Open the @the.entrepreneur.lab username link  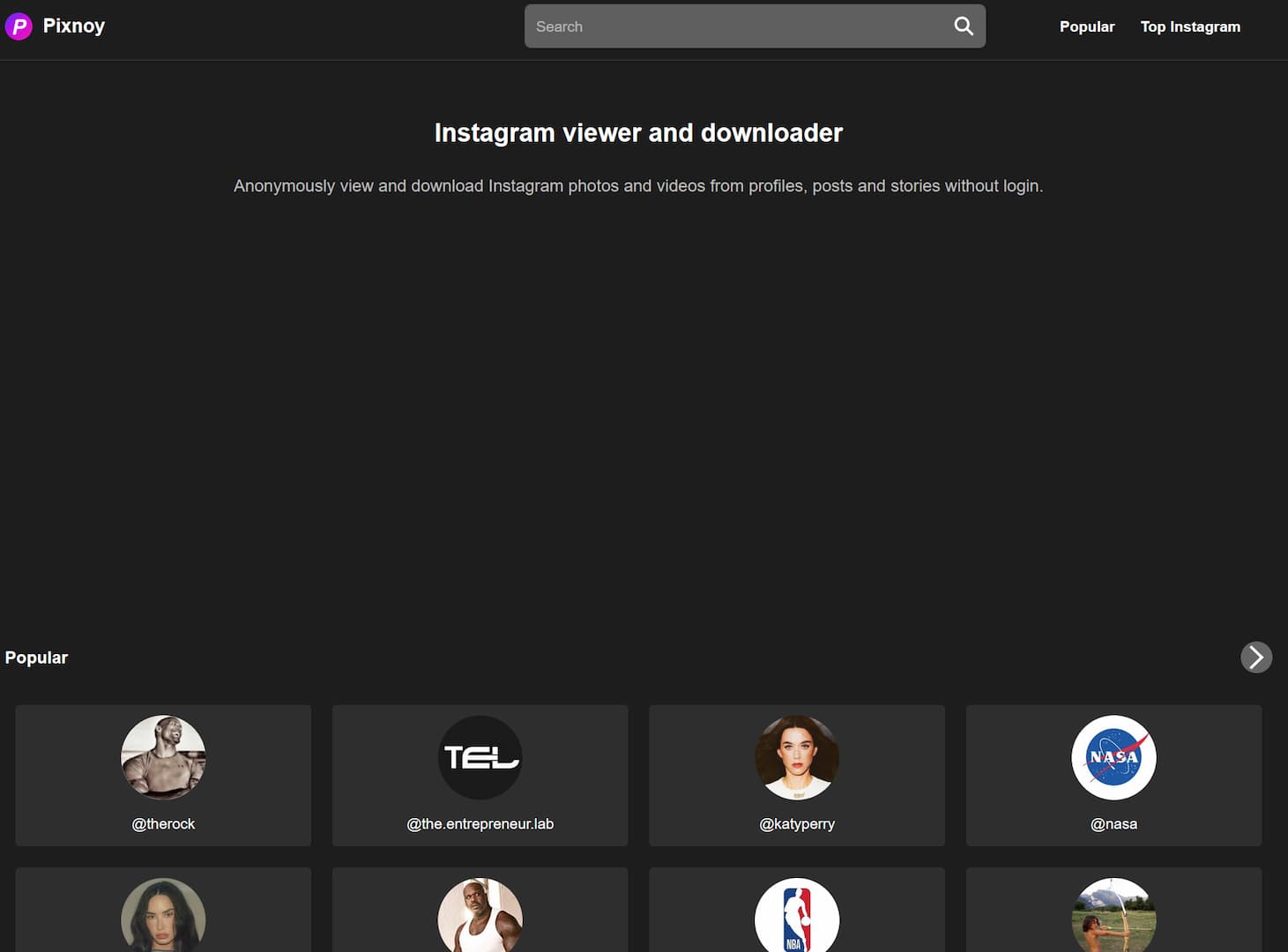(x=480, y=823)
